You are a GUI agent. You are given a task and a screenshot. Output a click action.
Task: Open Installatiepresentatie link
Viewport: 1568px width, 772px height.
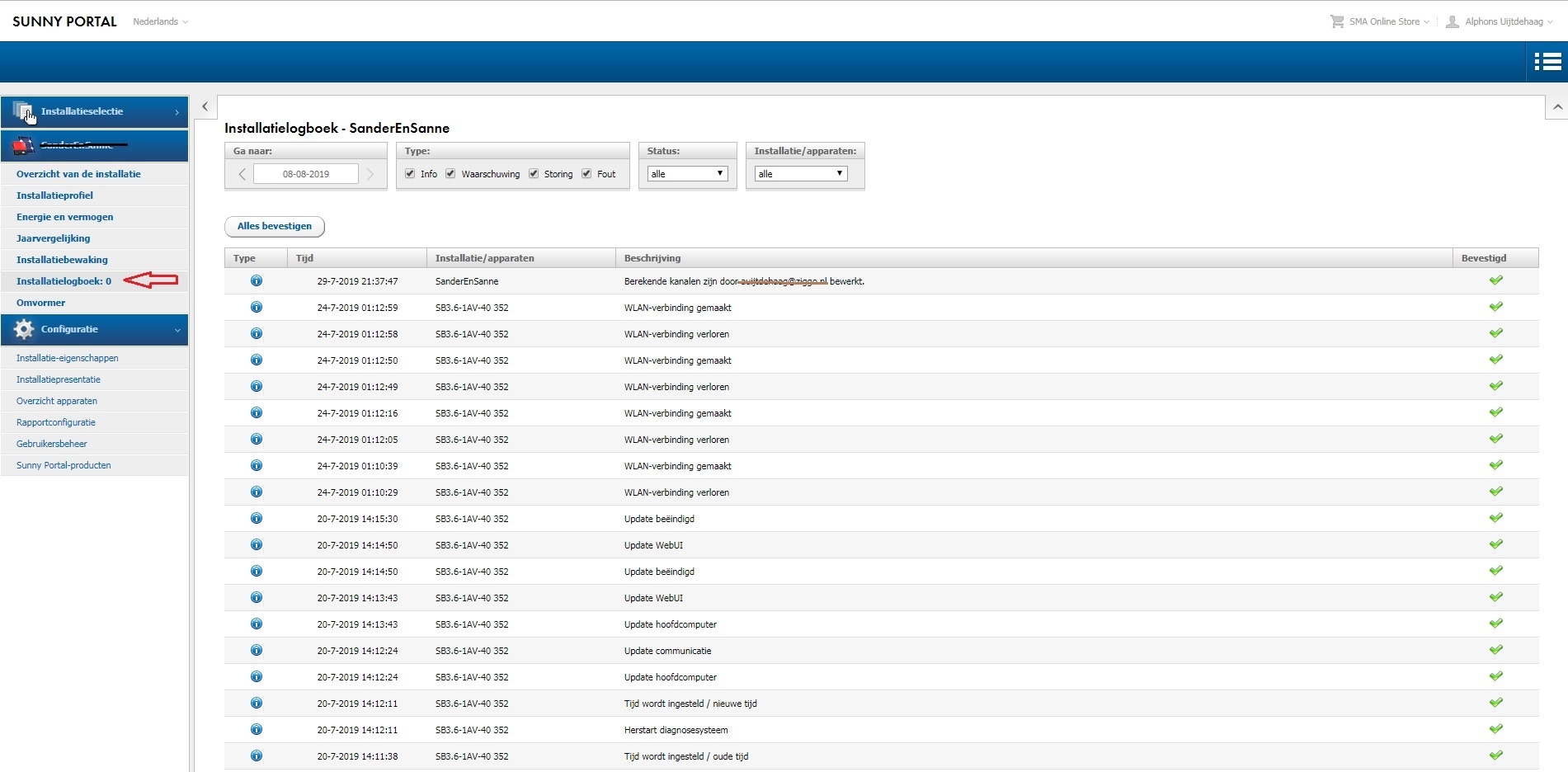point(59,379)
